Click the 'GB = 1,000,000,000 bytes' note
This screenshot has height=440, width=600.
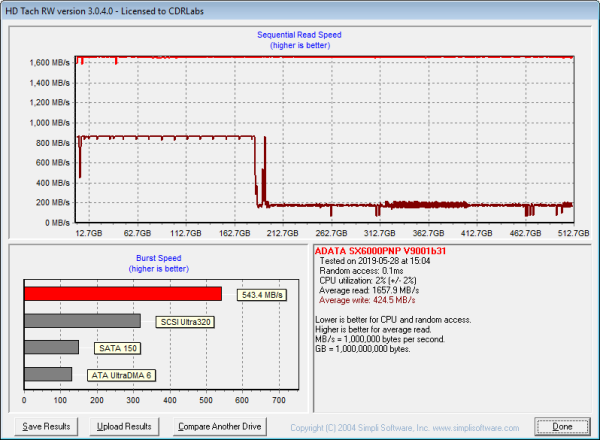(362, 349)
